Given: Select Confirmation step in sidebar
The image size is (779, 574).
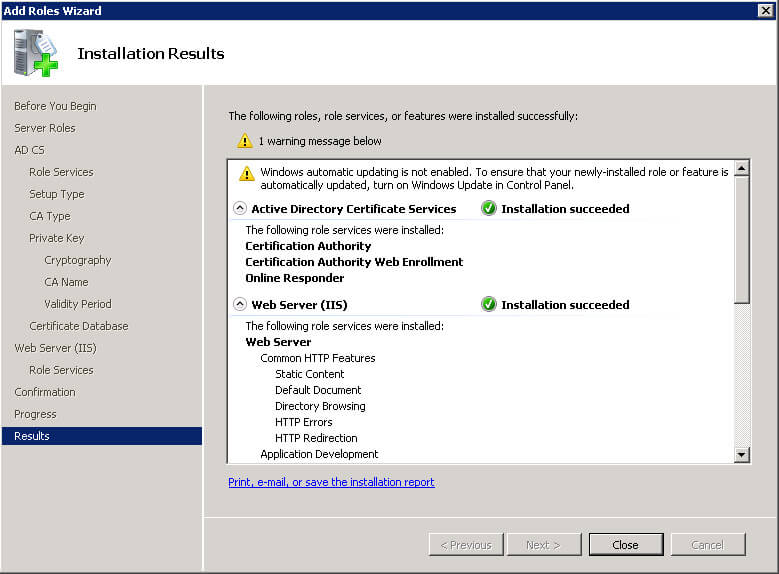Looking at the screenshot, I should 45,392.
